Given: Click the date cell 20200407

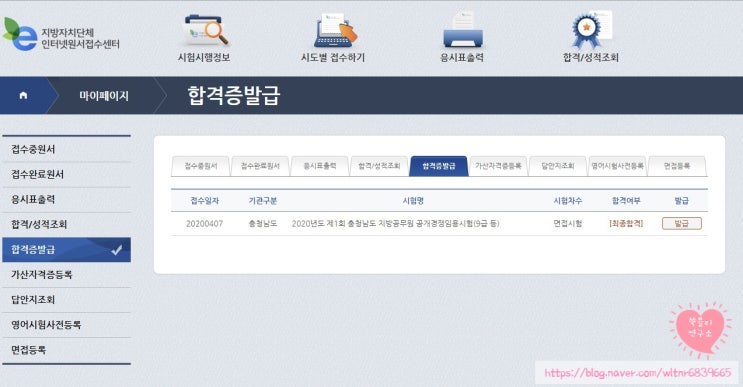Looking at the screenshot, I should [204, 224].
